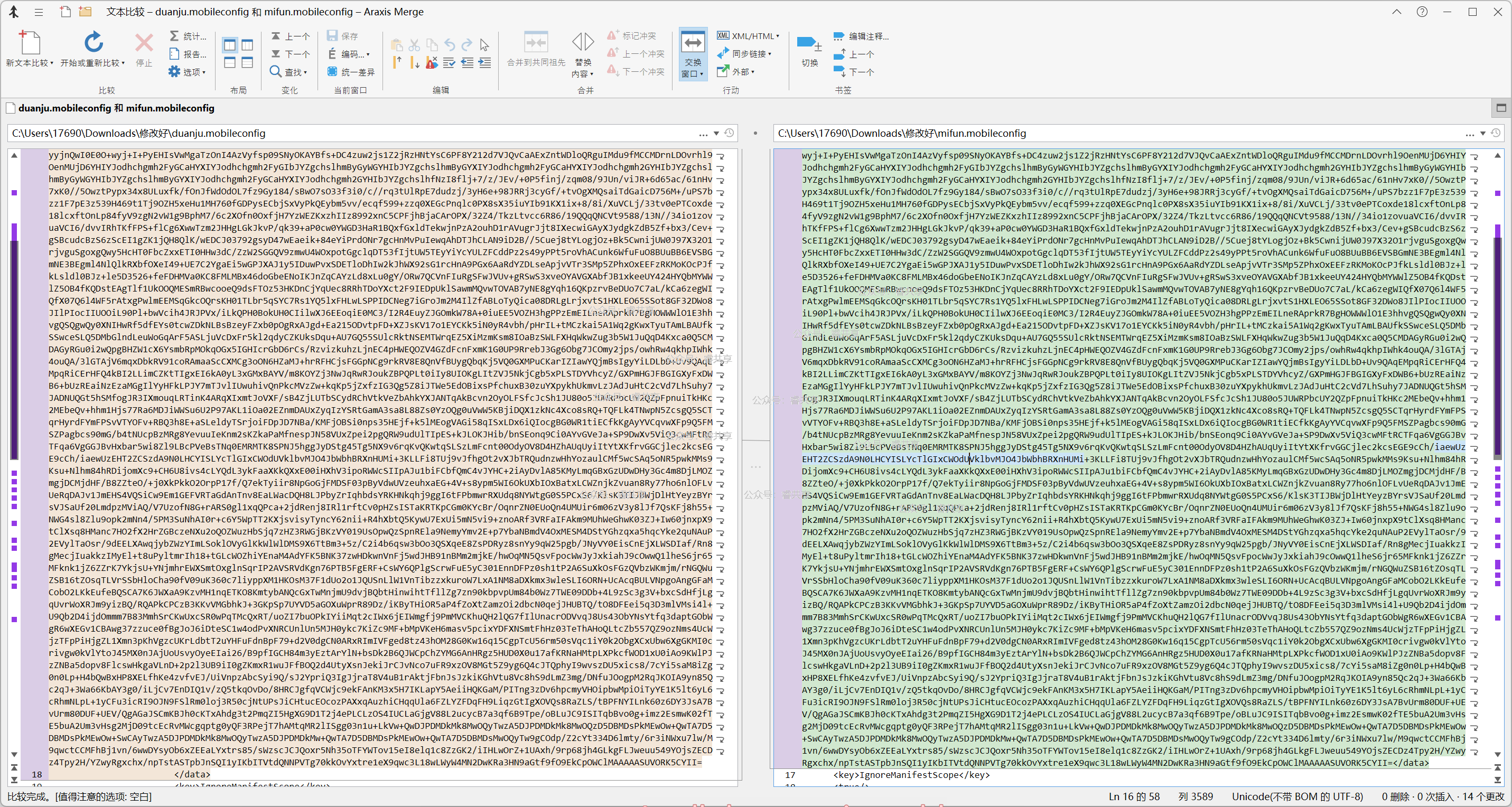
Task: Click the tab window-mode icon at right
Action: pyautogui.click(x=1501, y=108)
